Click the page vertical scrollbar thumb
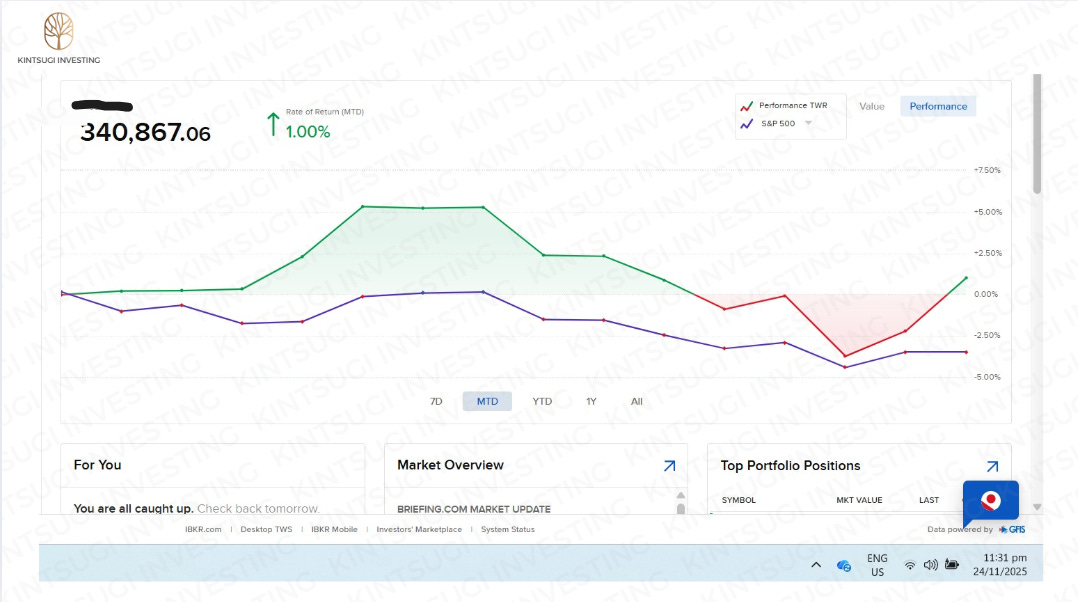The image size is (1078, 602). click(x=1037, y=134)
